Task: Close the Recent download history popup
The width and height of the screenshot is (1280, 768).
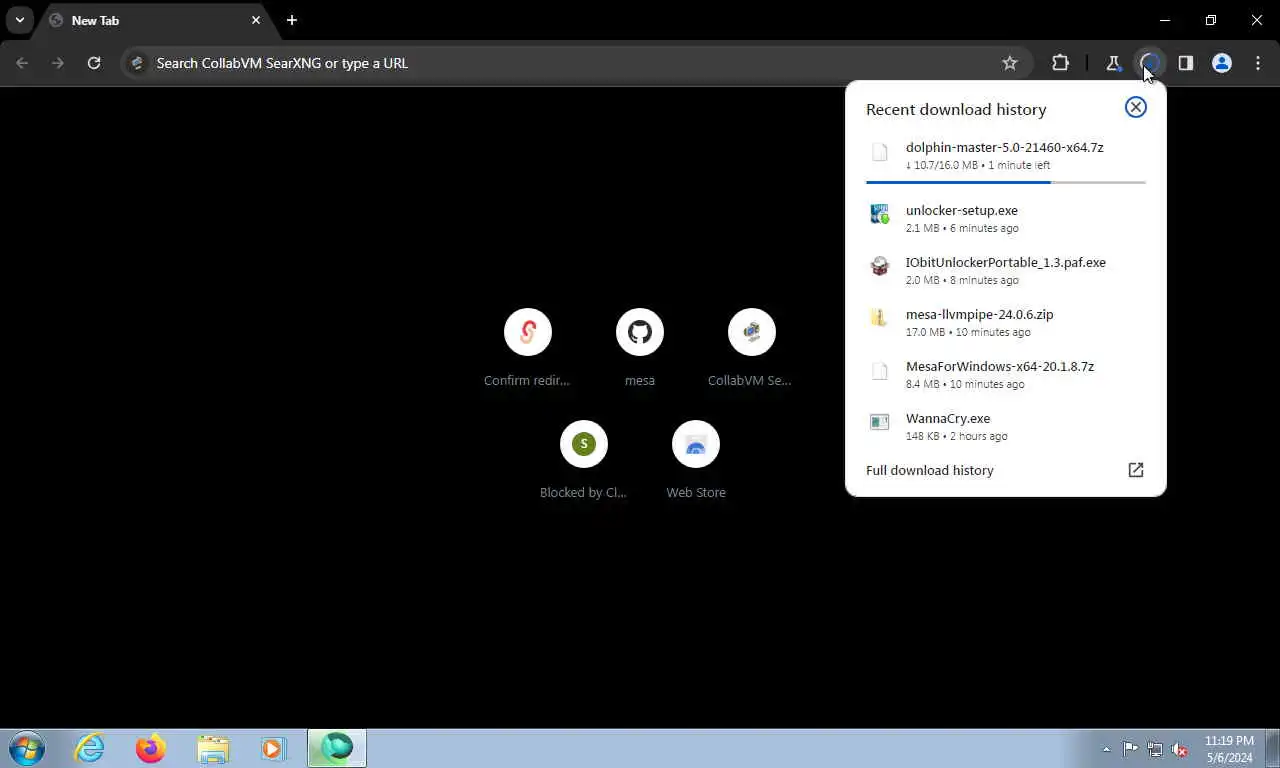Action: pyautogui.click(x=1135, y=107)
